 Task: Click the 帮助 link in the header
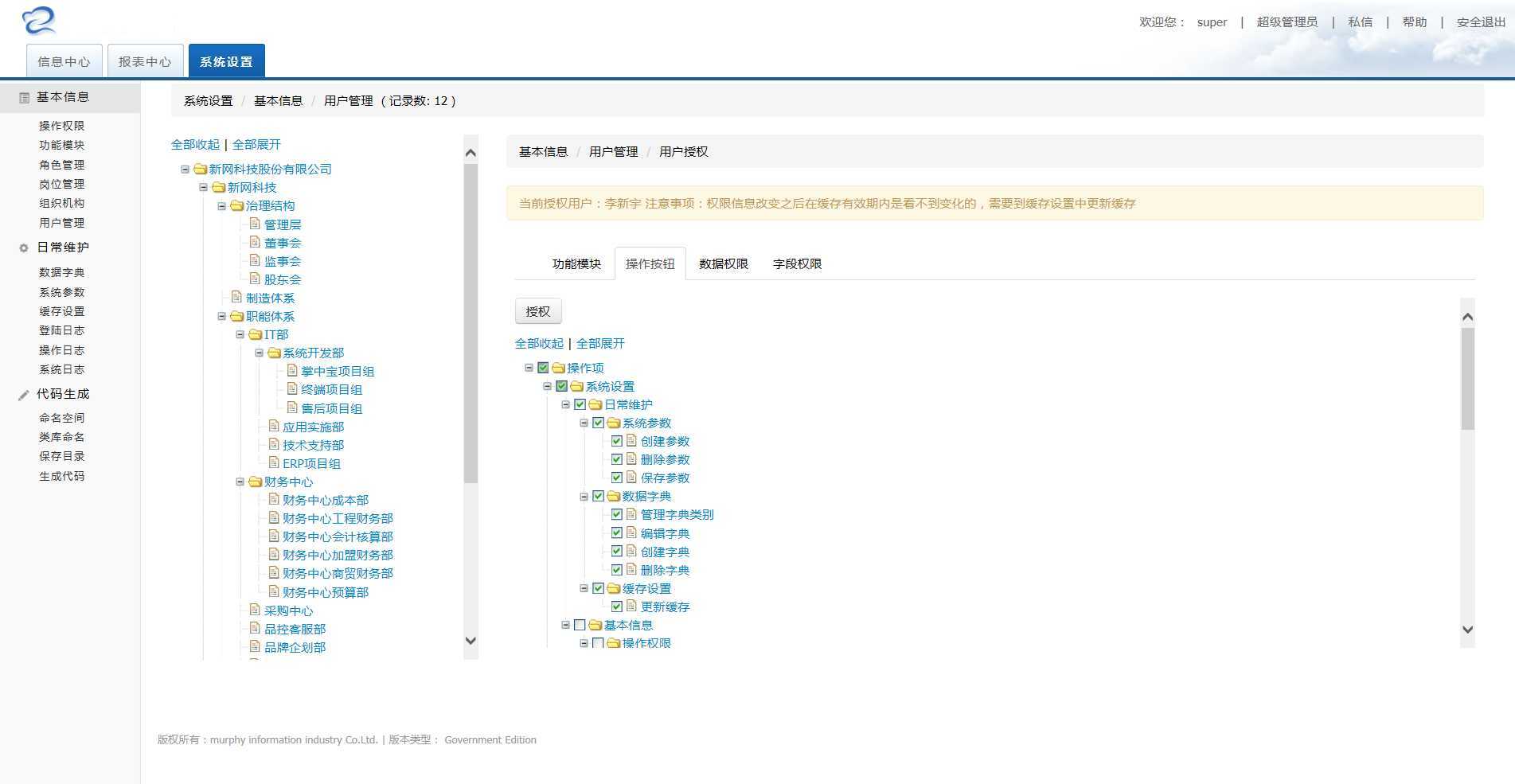[1415, 22]
